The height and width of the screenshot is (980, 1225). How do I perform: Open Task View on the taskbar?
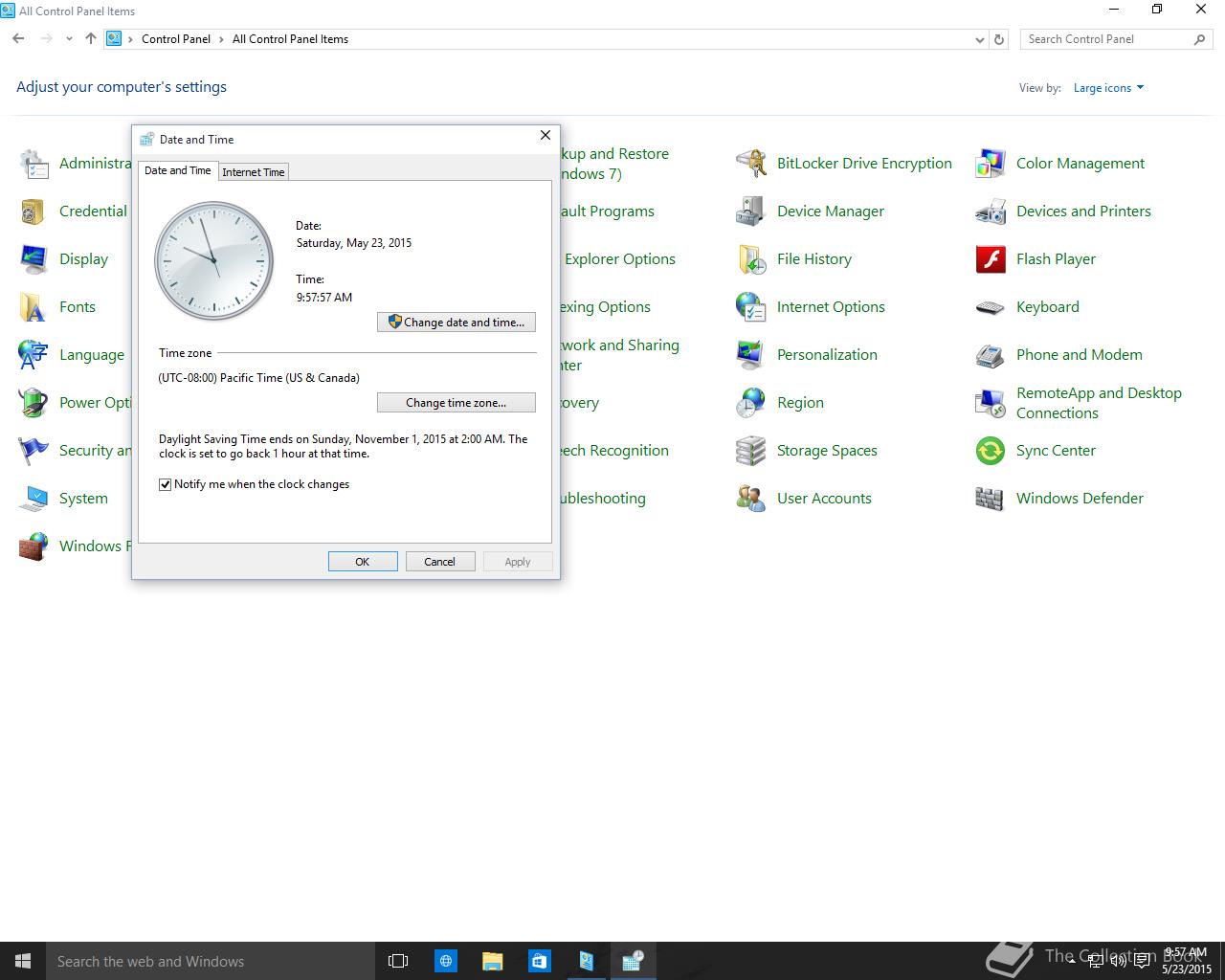coord(398,961)
